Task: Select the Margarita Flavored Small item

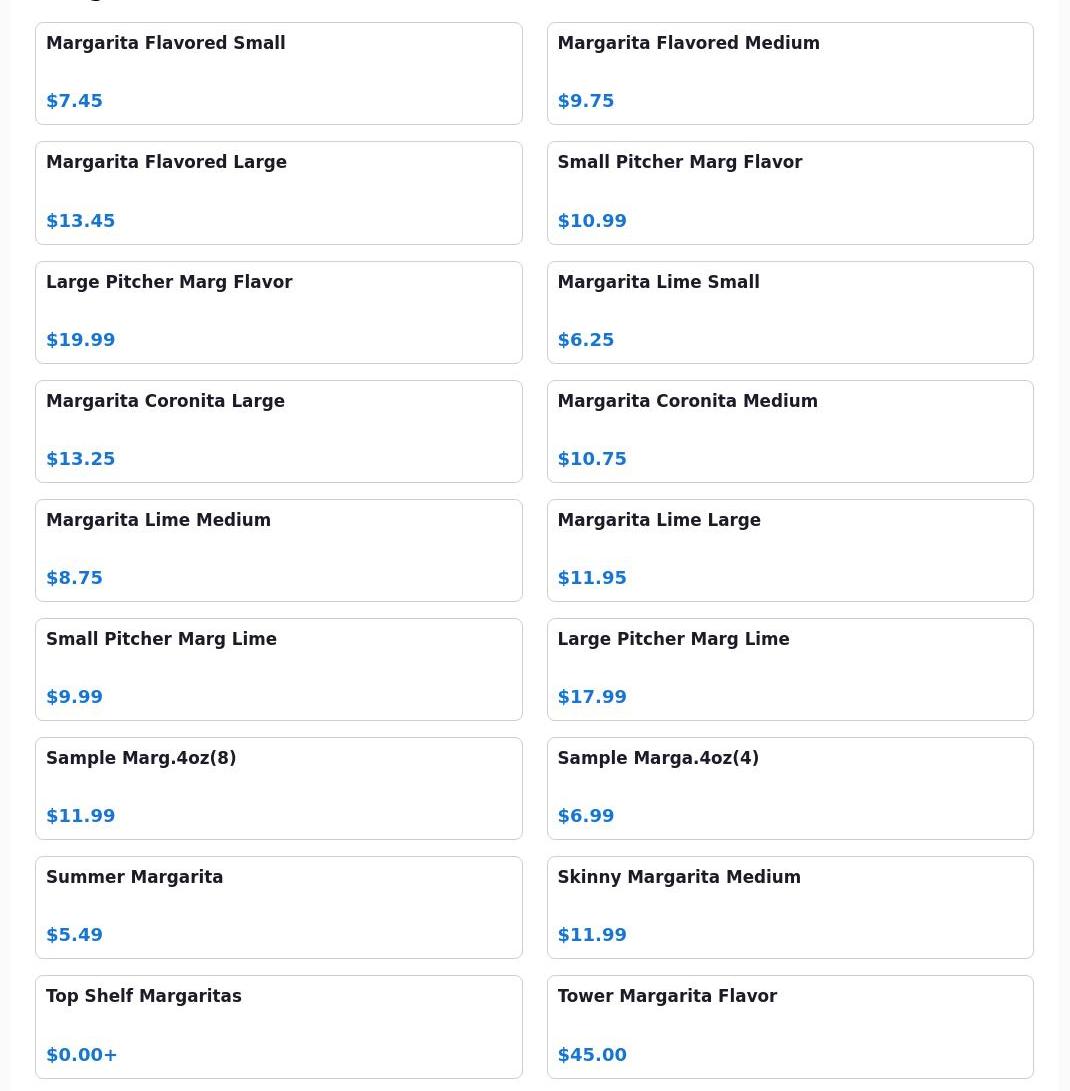Action: click(x=278, y=74)
